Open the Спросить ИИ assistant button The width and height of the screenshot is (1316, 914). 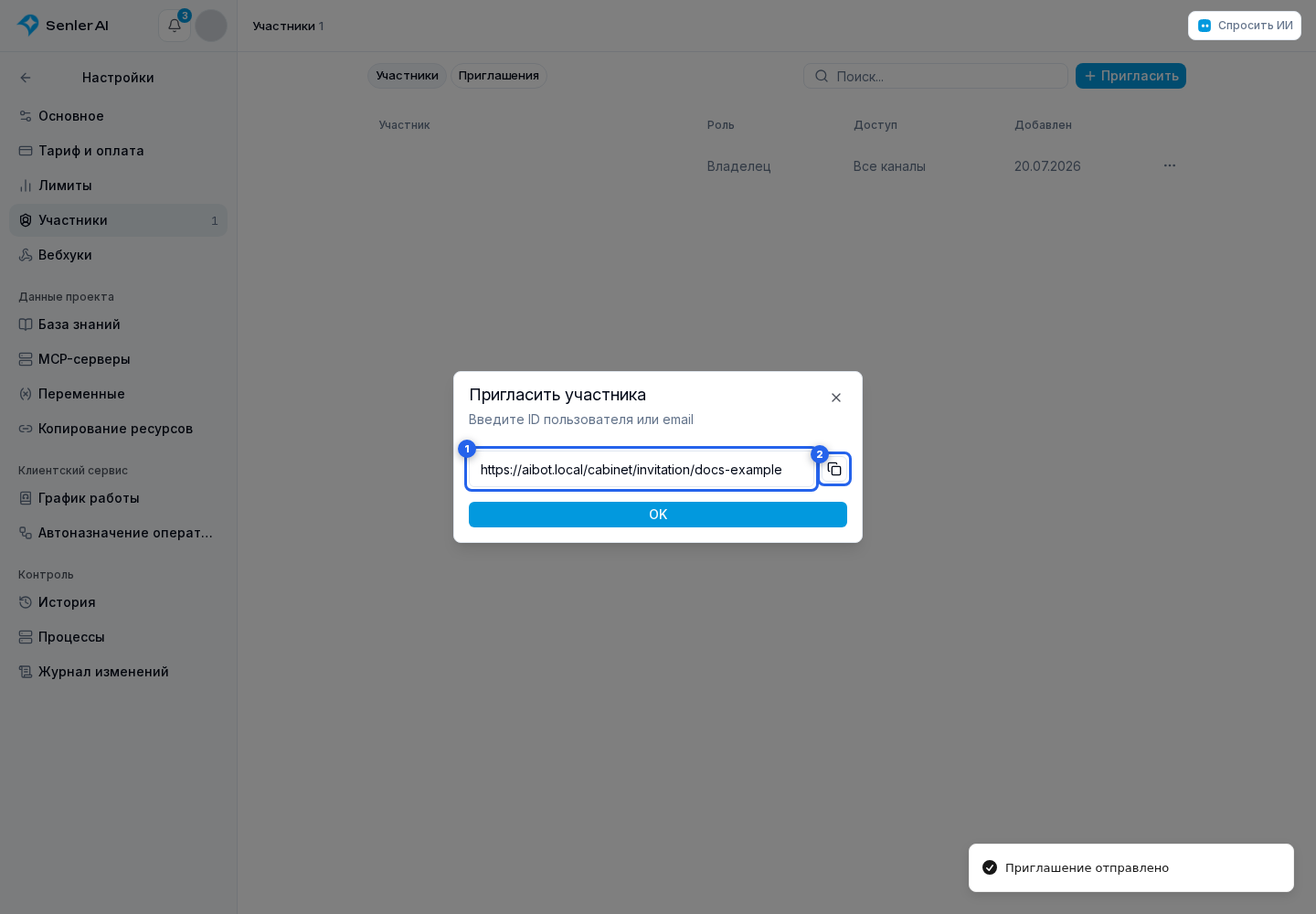[1245, 26]
